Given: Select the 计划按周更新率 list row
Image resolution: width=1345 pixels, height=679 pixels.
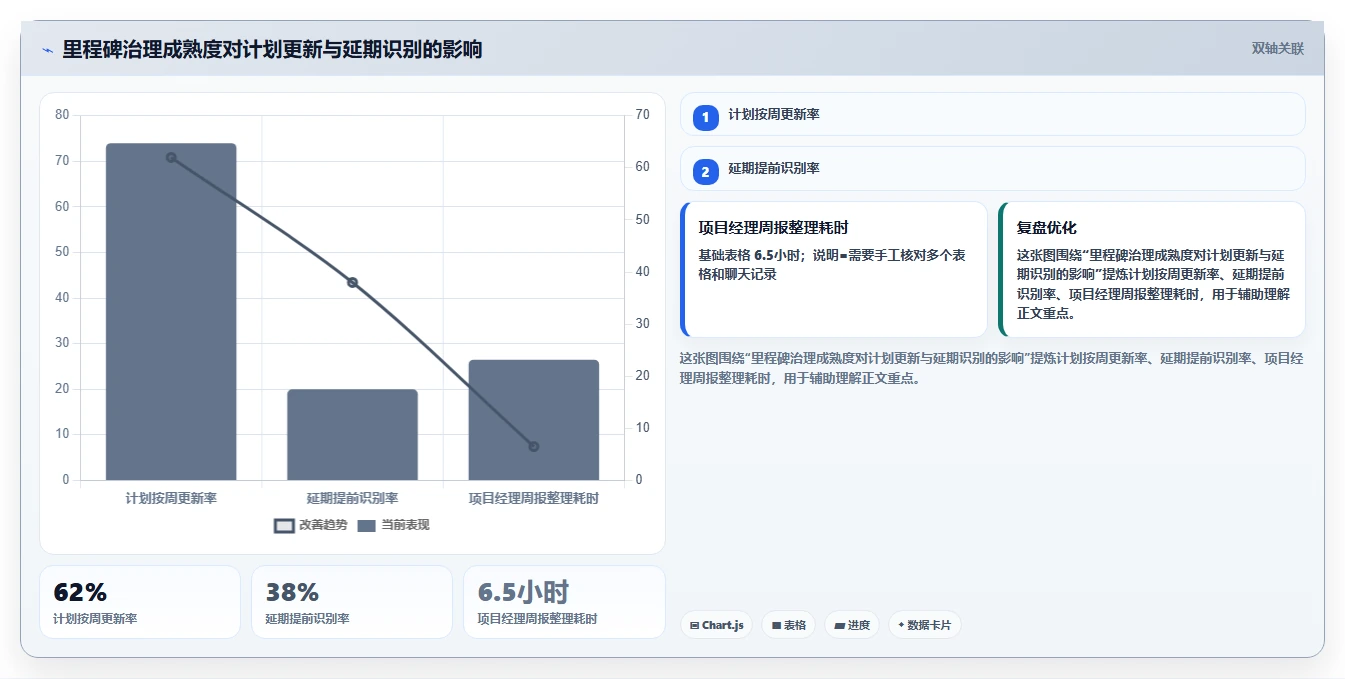Looking at the screenshot, I should point(993,114).
